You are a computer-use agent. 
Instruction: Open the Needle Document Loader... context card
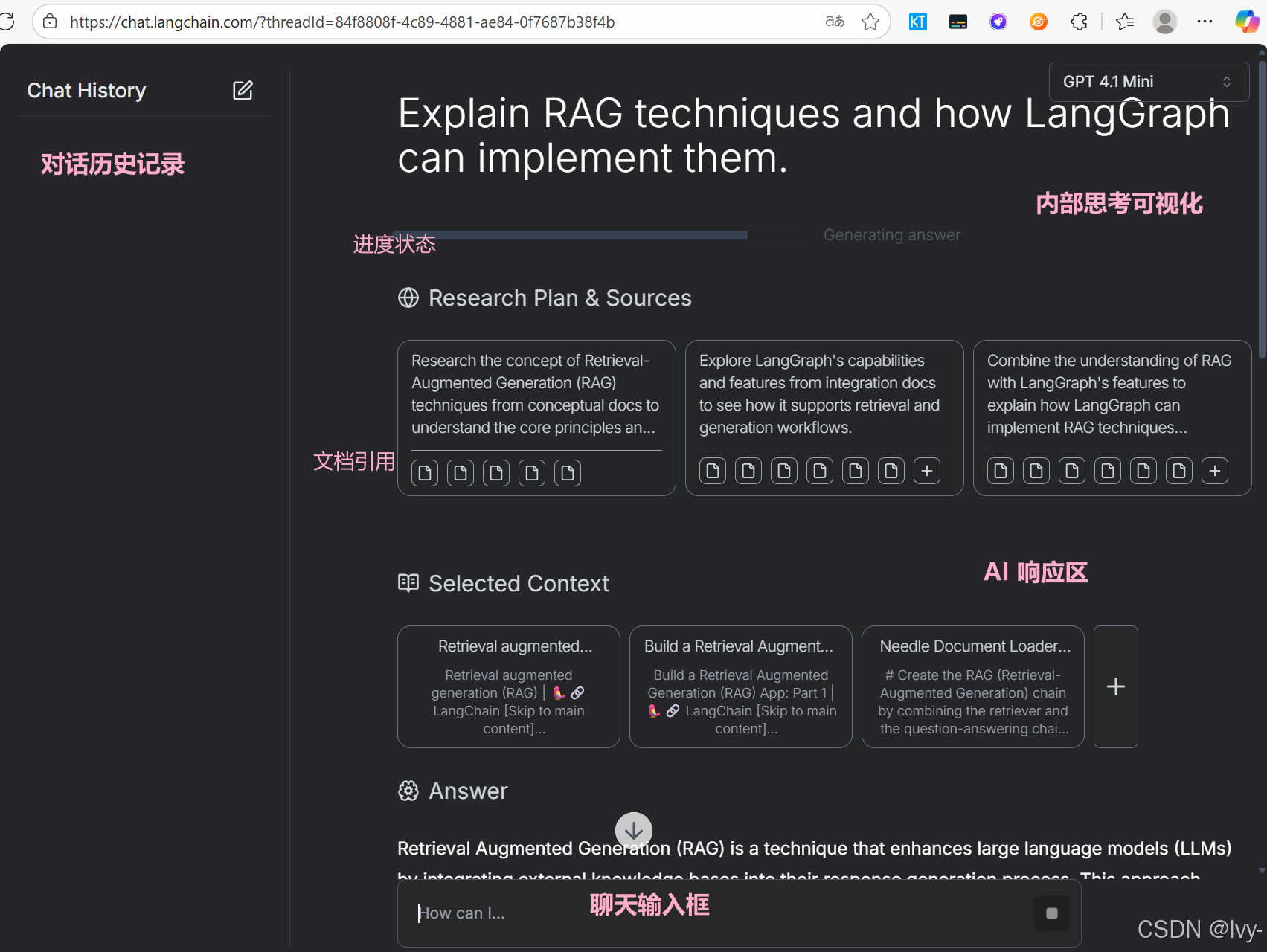(x=973, y=686)
